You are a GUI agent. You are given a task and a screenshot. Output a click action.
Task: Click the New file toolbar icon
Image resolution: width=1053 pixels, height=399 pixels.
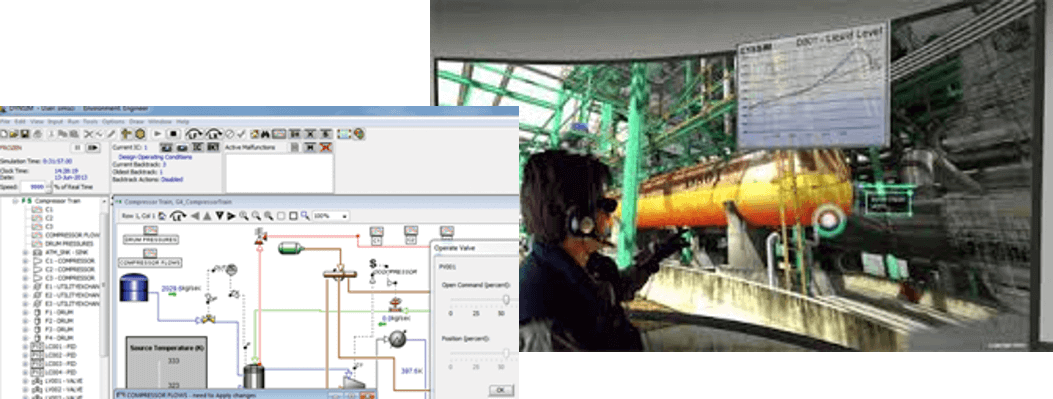click(x=5, y=134)
